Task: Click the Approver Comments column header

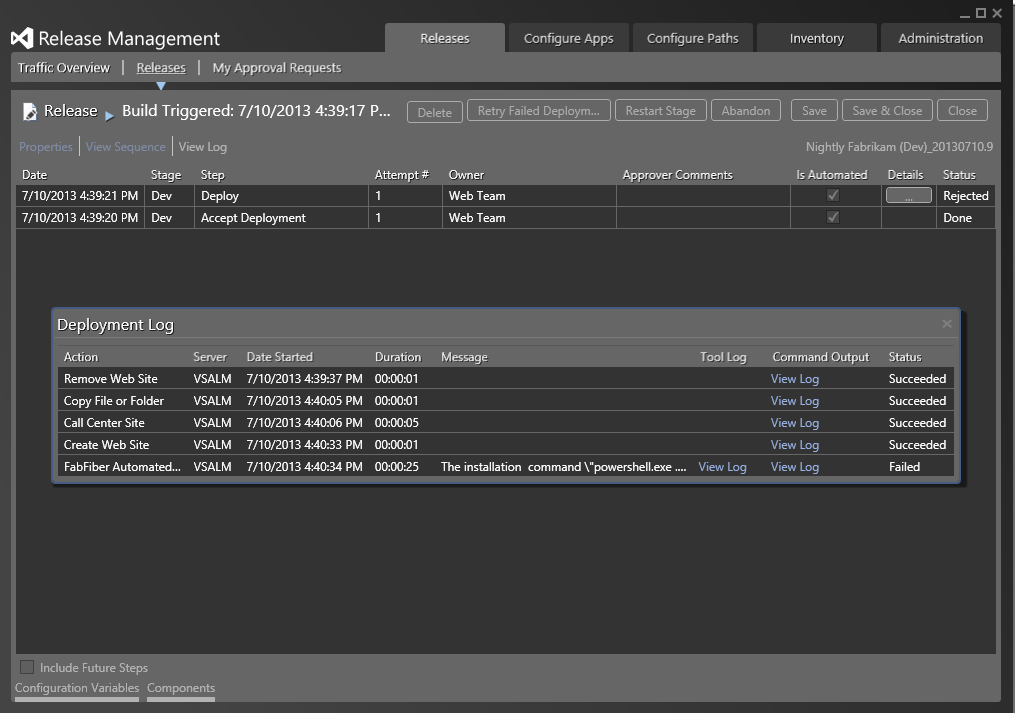Action: pos(677,175)
